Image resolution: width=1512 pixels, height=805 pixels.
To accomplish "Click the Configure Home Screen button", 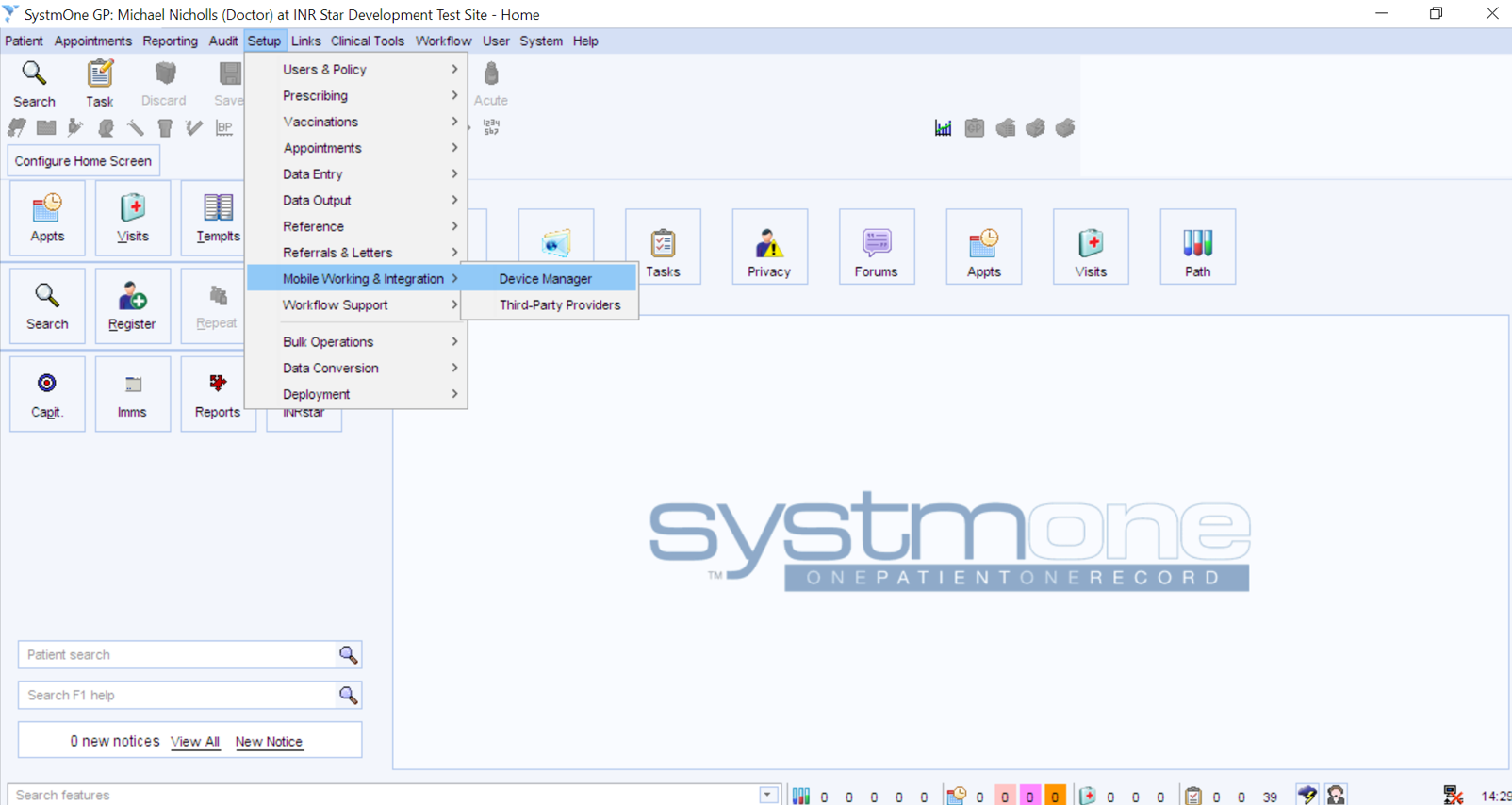I will click(83, 161).
